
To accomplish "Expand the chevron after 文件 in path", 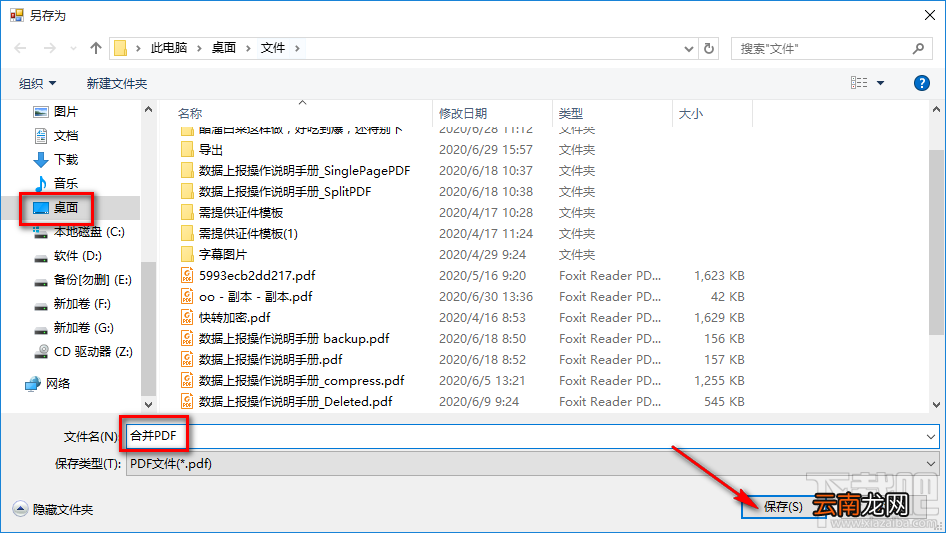I will click(297, 48).
